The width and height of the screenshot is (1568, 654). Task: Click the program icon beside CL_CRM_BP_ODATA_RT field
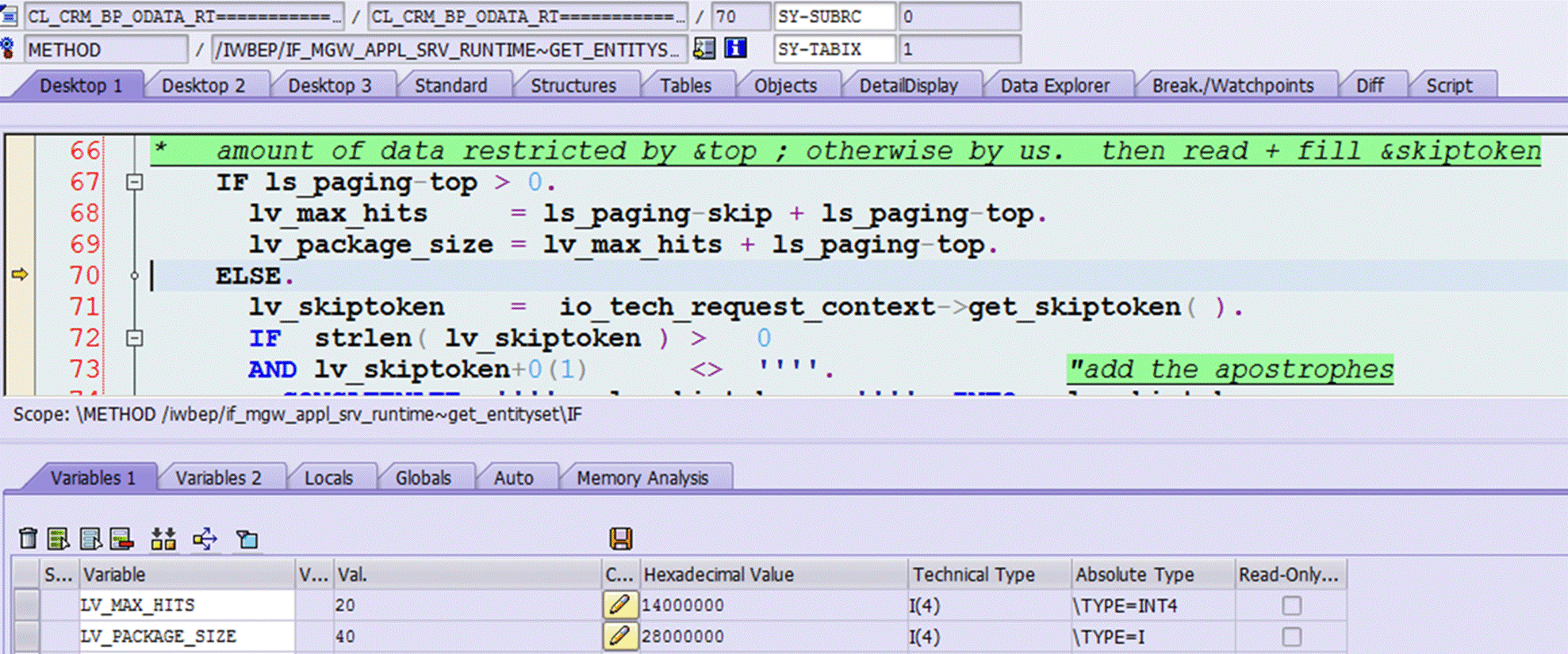pyautogui.click(x=9, y=16)
